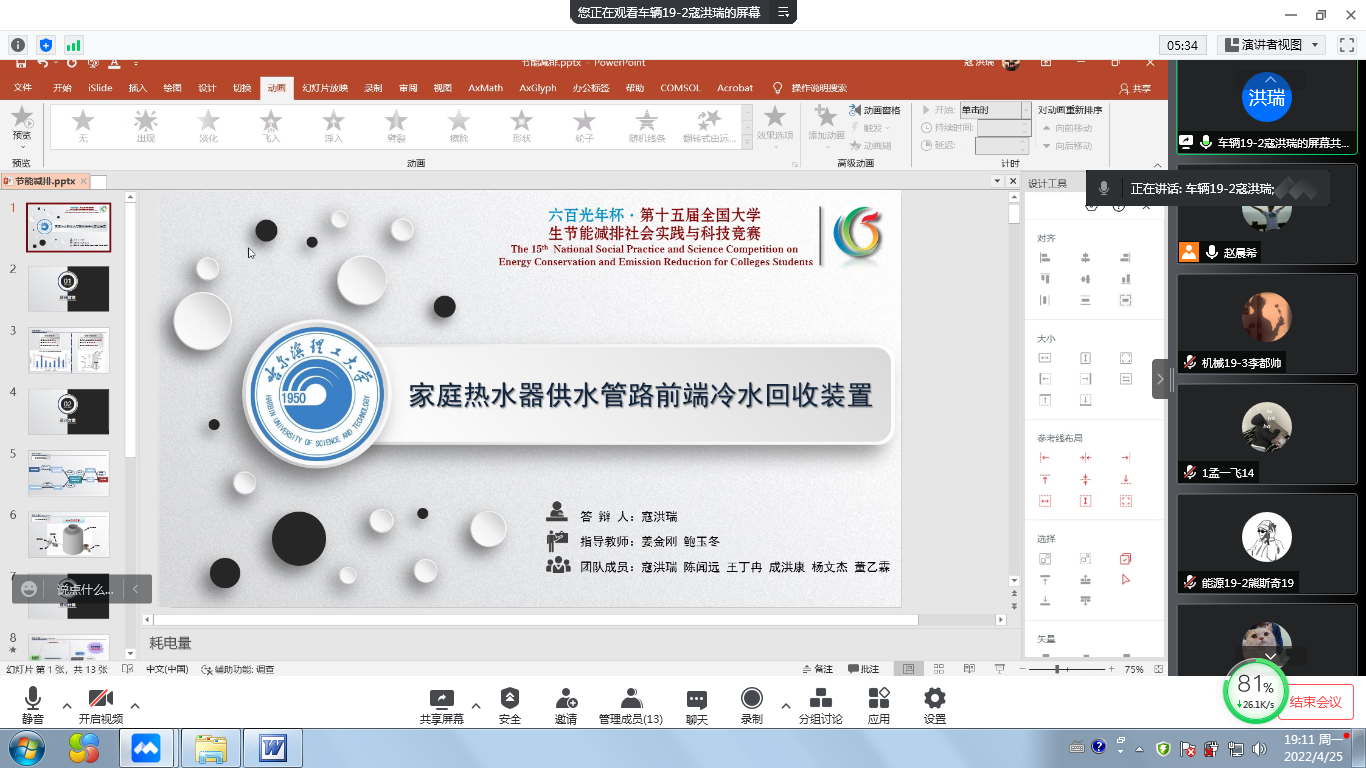The image size is (1366, 768).
Task: Toggle full screen mode icon
Action: pos(1347,45)
